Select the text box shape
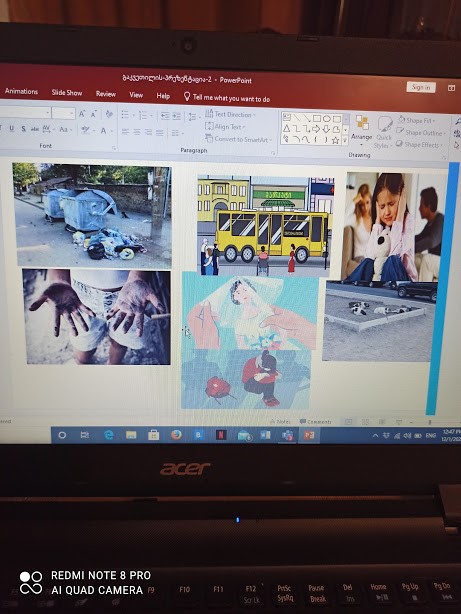461x614 pixels. [x=287, y=117]
